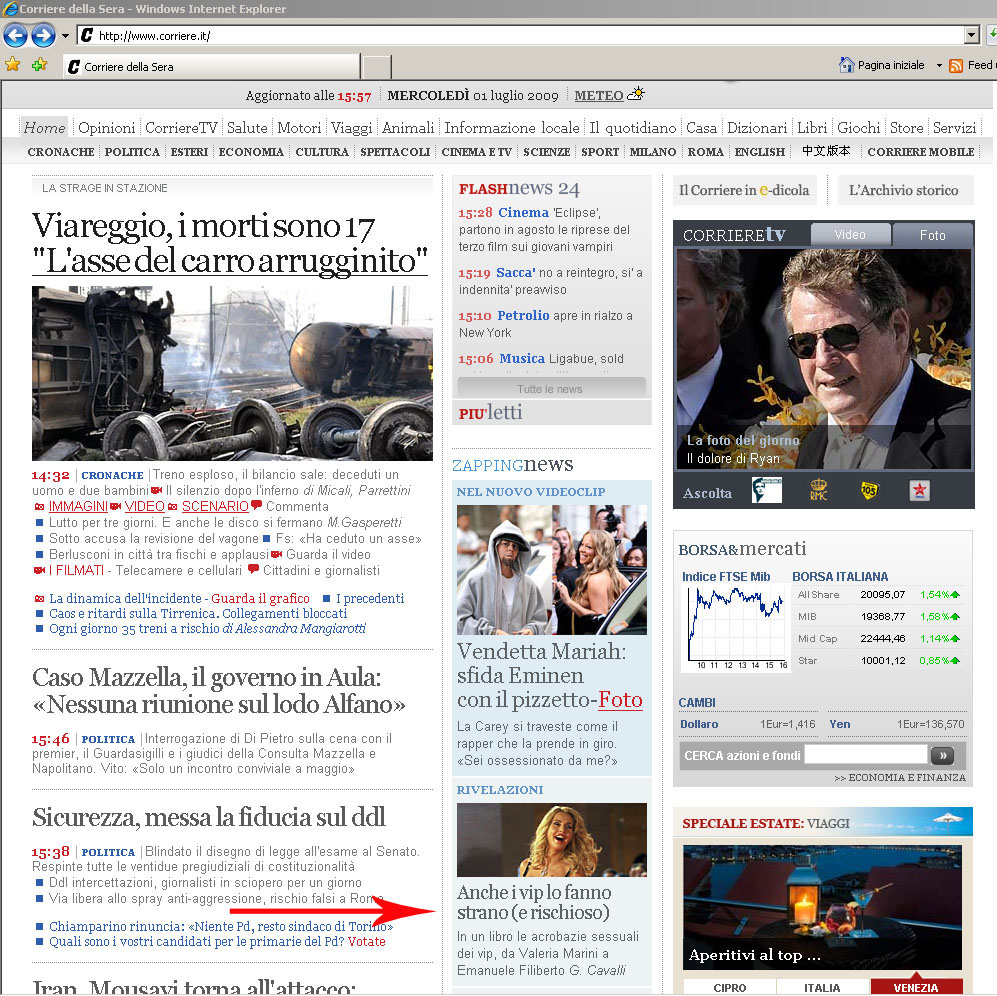Click the Tutte le news button
Image resolution: width=997 pixels, height=996 pixels.
point(551,388)
